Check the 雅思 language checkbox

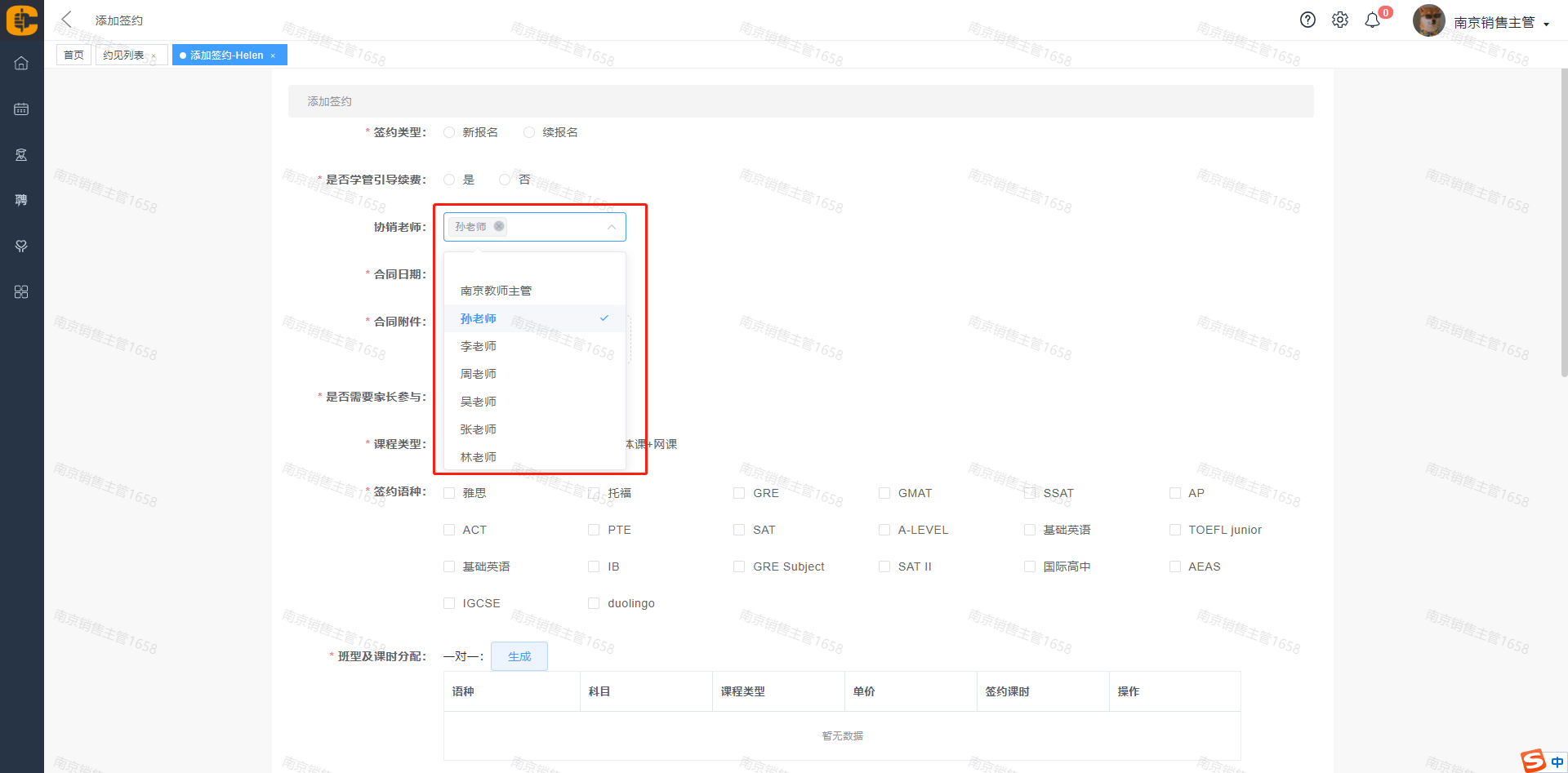click(x=449, y=493)
